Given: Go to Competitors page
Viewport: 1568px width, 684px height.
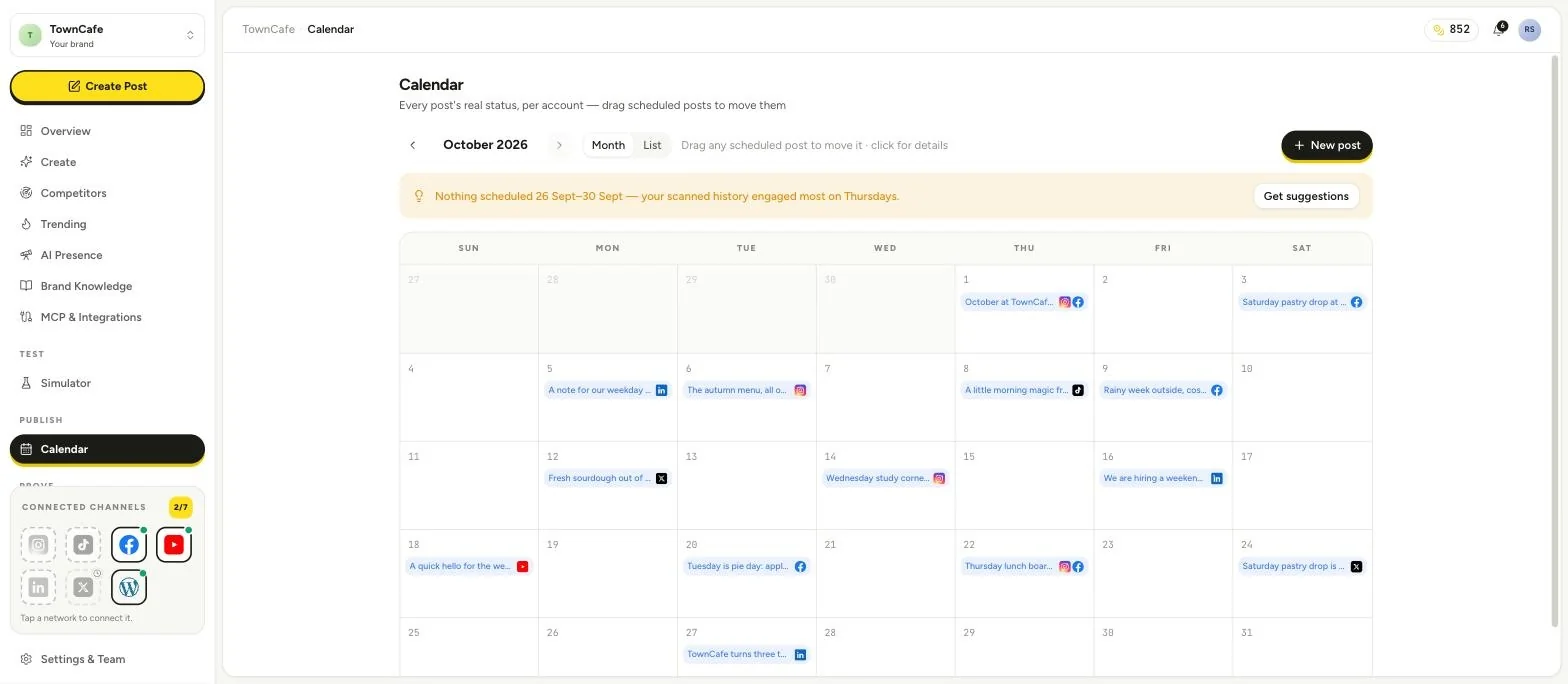Looking at the screenshot, I should pyautogui.click(x=73, y=193).
